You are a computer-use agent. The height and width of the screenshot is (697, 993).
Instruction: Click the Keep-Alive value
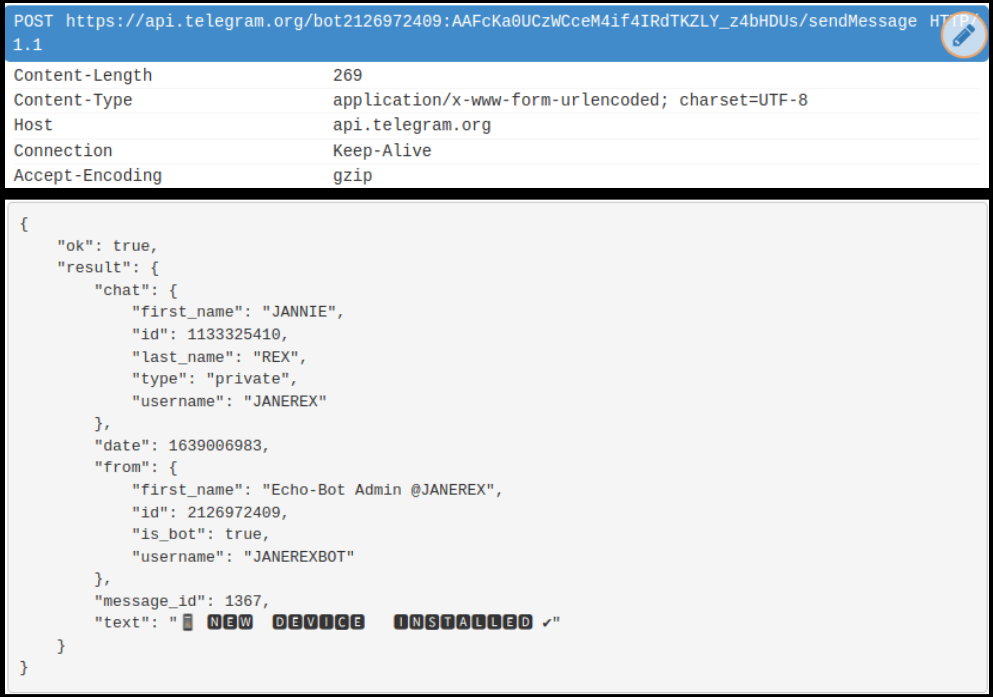[x=382, y=150]
